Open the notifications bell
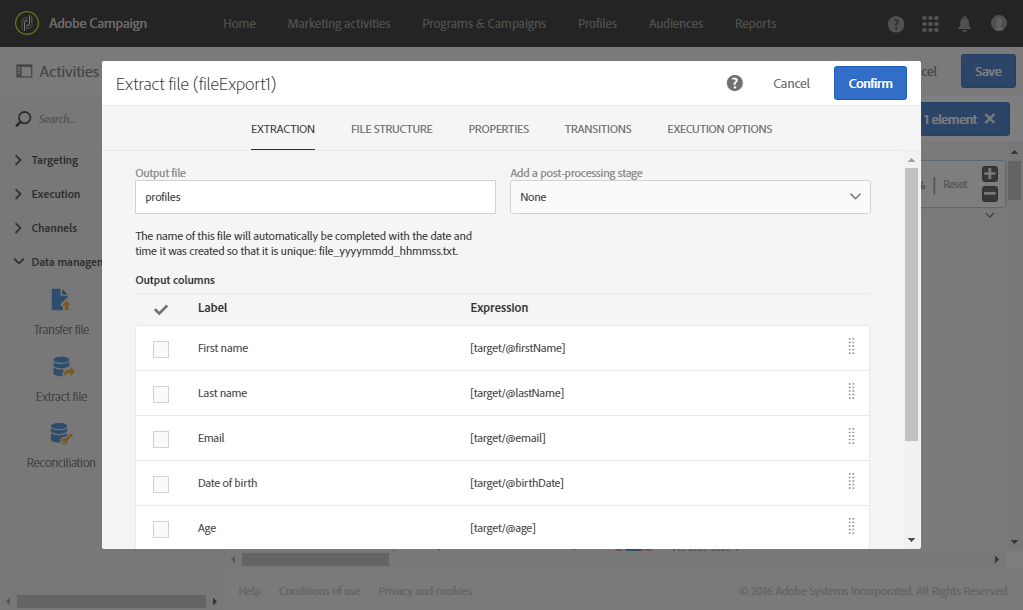 click(965, 23)
